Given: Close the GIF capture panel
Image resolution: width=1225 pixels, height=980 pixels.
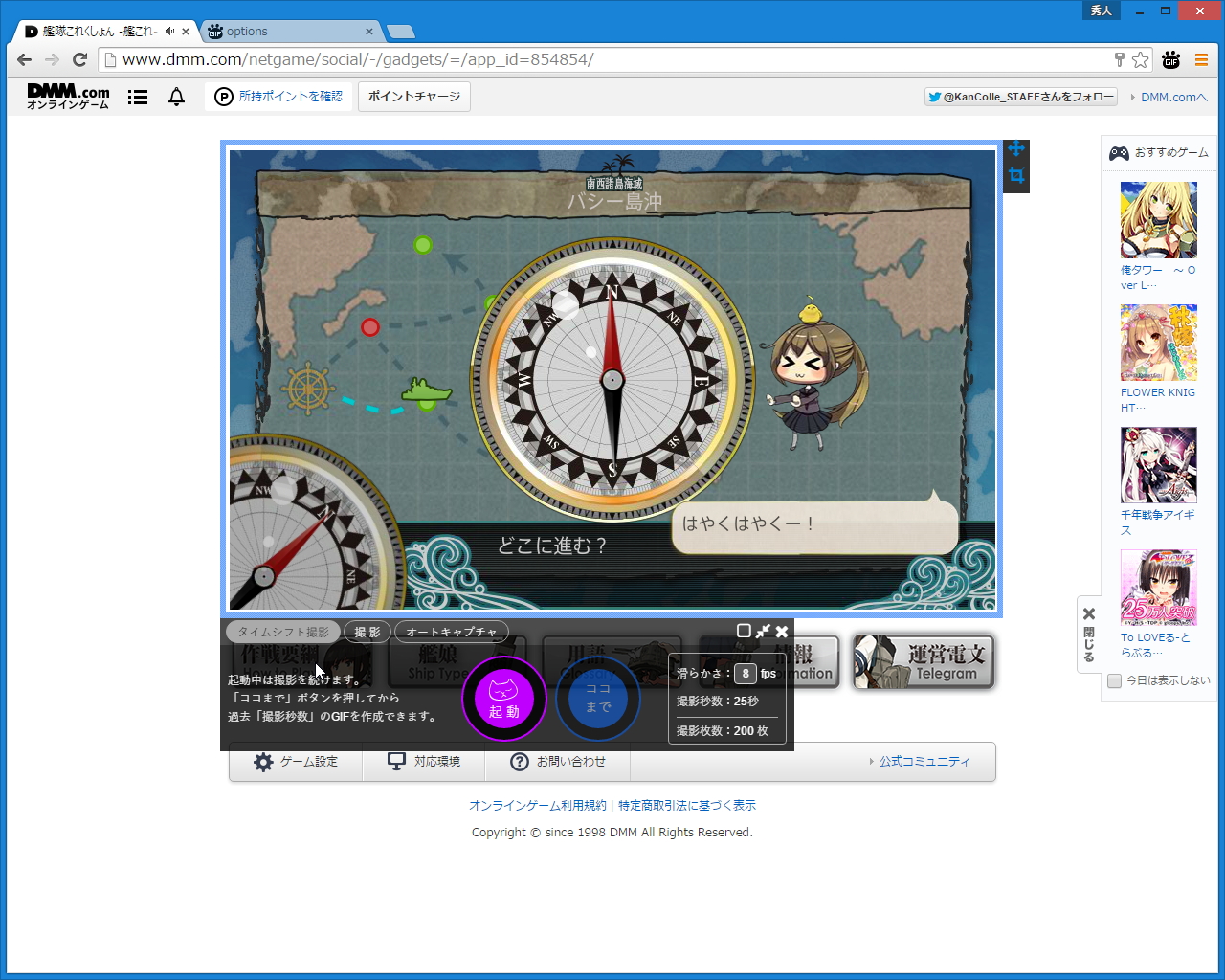Looking at the screenshot, I should [782, 632].
